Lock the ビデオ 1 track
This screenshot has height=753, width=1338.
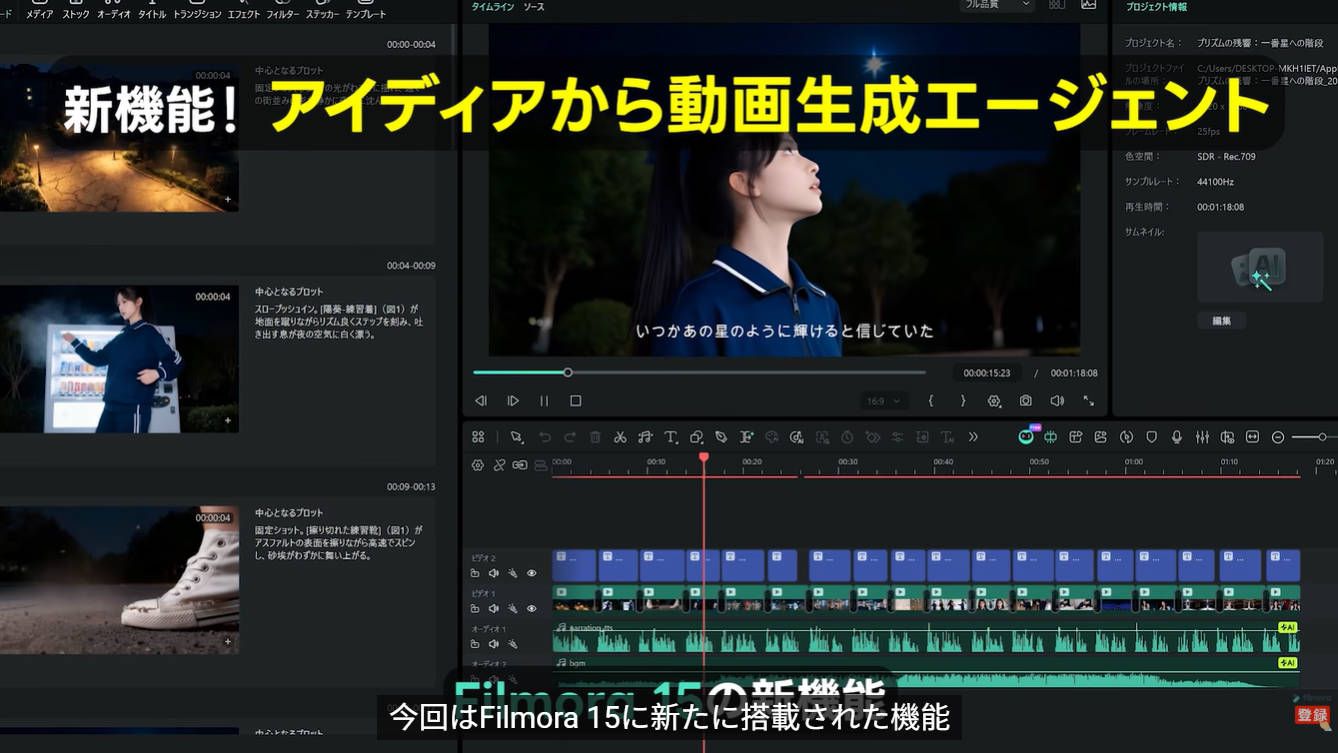475,608
